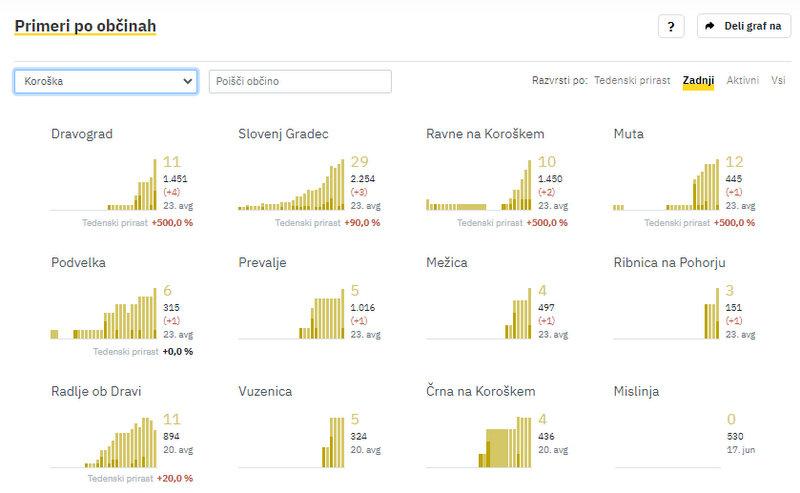Sort by Tedenski prirast
The image size is (800, 493).
point(633,80)
